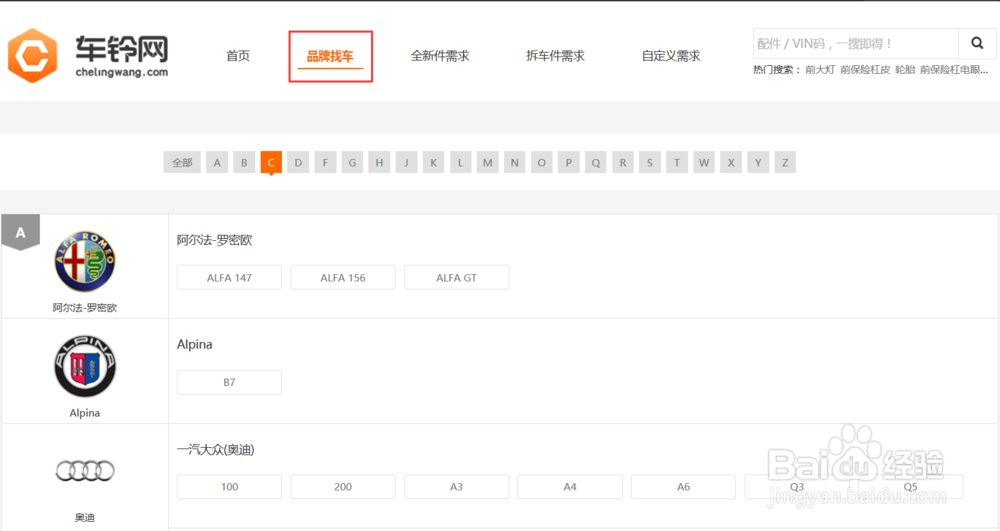This screenshot has height=531, width=1000.
Task: Filter brands by letter Z
Action: point(785,163)
